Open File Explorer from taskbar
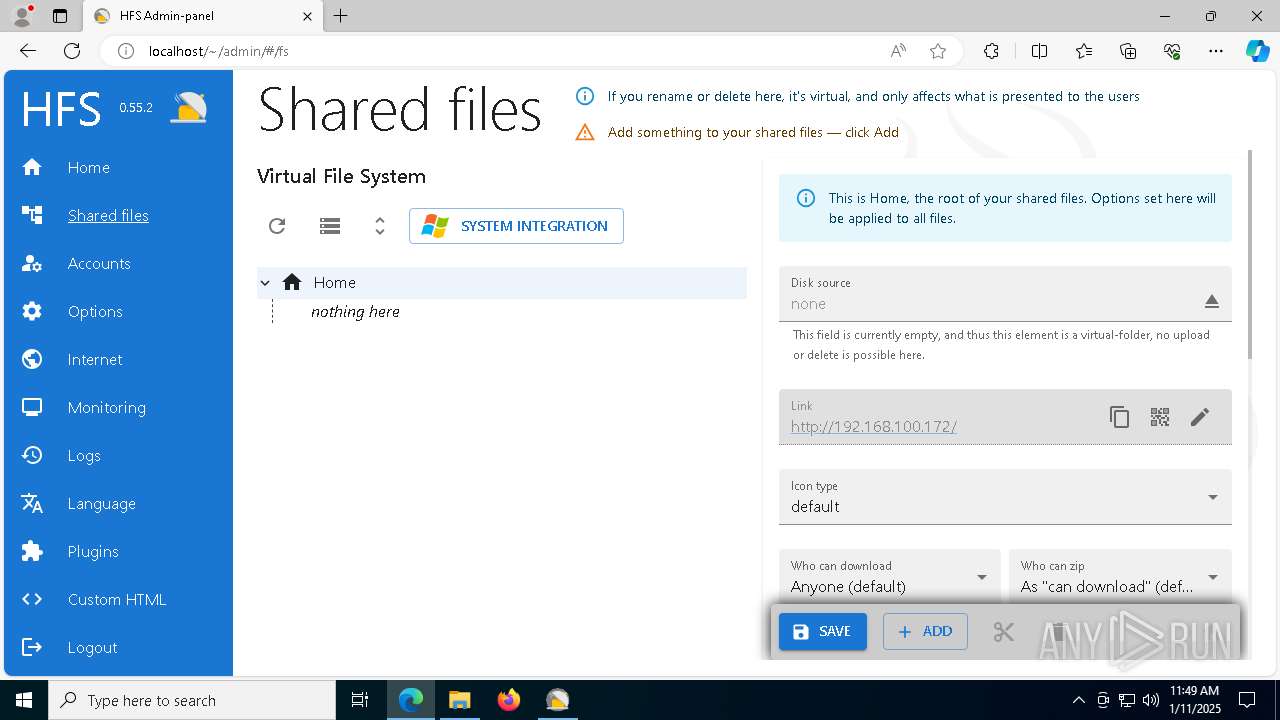This screenshot has height=720, width=1280. pyautogui.click(x=459, y=700)
